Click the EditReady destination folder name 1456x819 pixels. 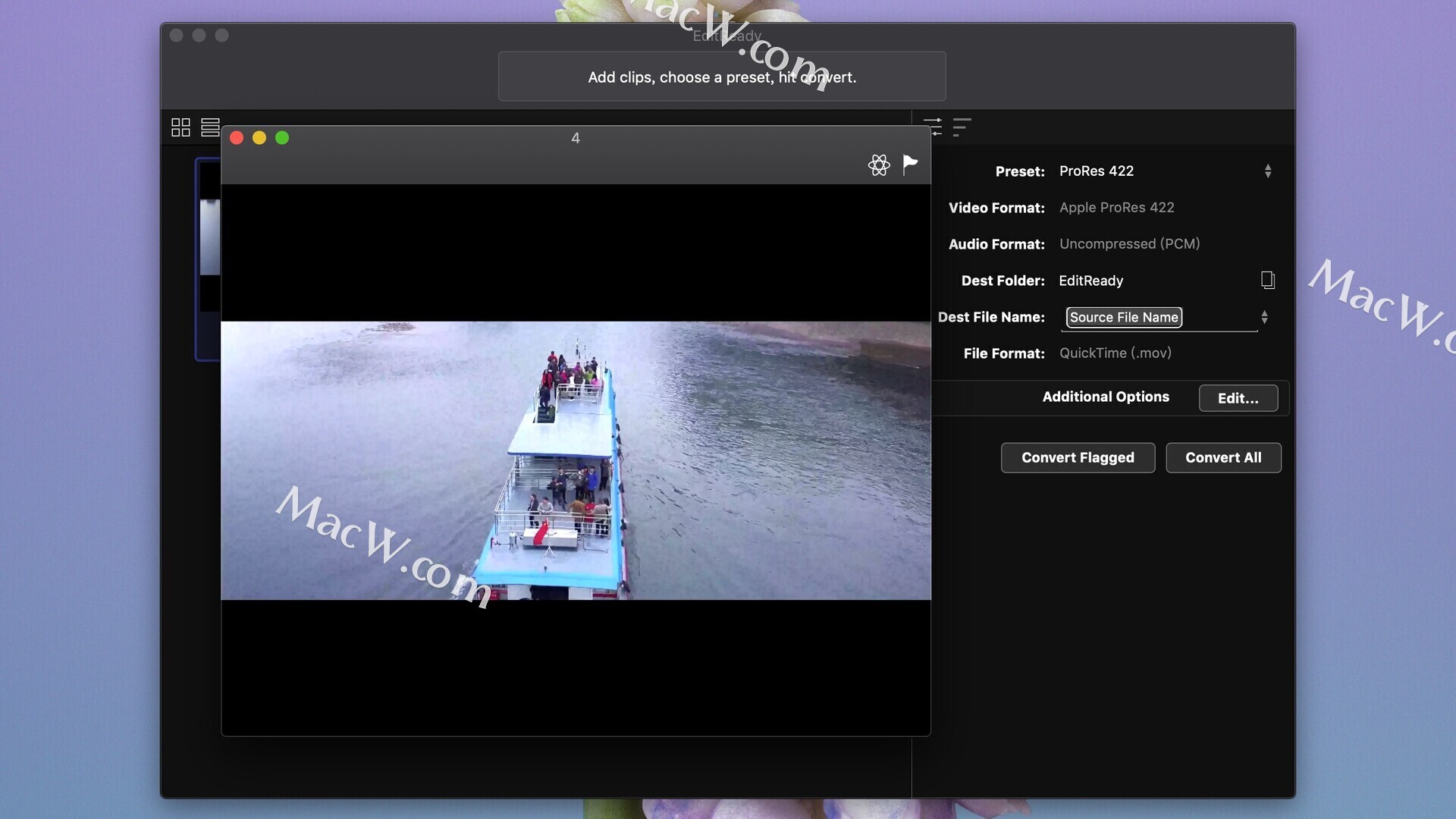[1090, 281]
